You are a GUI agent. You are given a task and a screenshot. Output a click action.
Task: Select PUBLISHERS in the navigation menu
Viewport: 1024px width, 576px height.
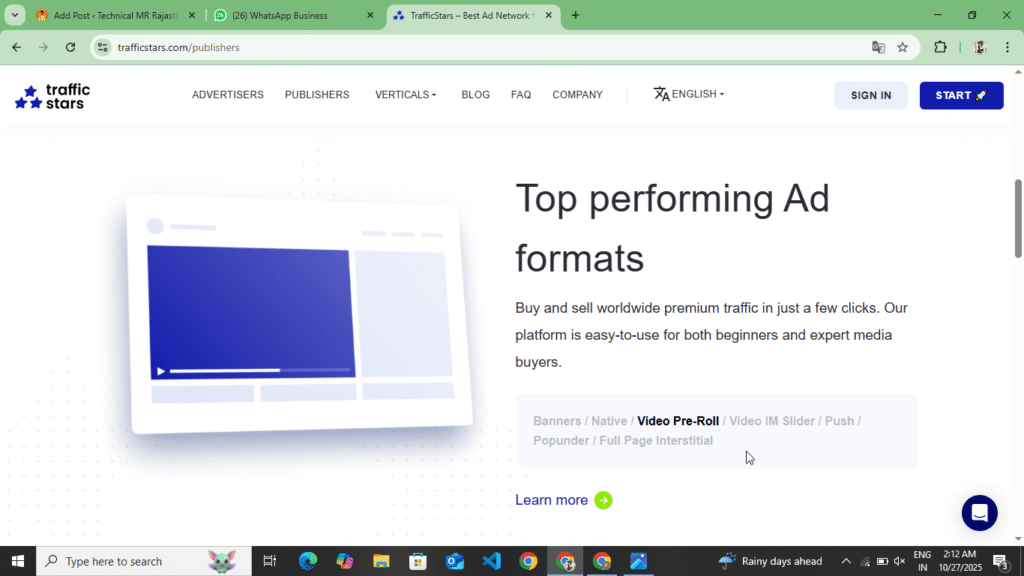coord(317,94)
